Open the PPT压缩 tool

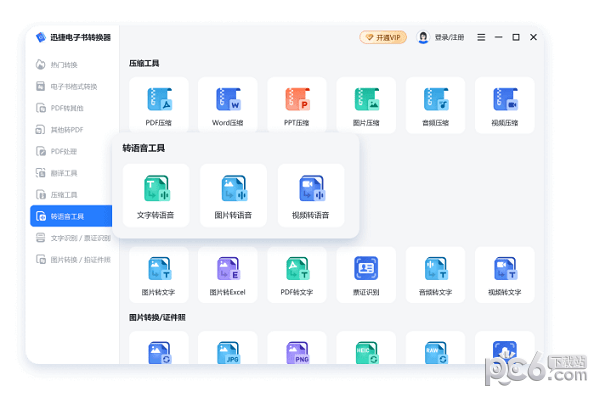point(297,104)
